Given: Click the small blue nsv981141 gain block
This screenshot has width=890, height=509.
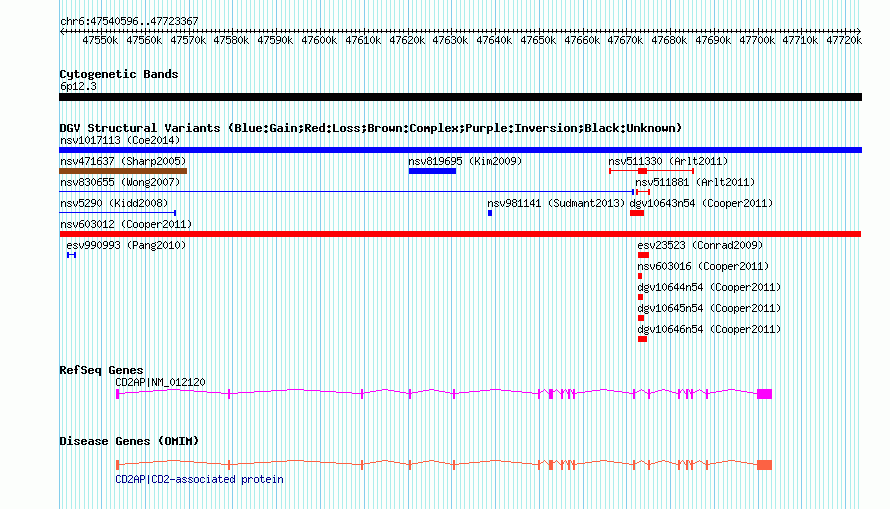Looking at the screenshot, I should coord(490,213).
